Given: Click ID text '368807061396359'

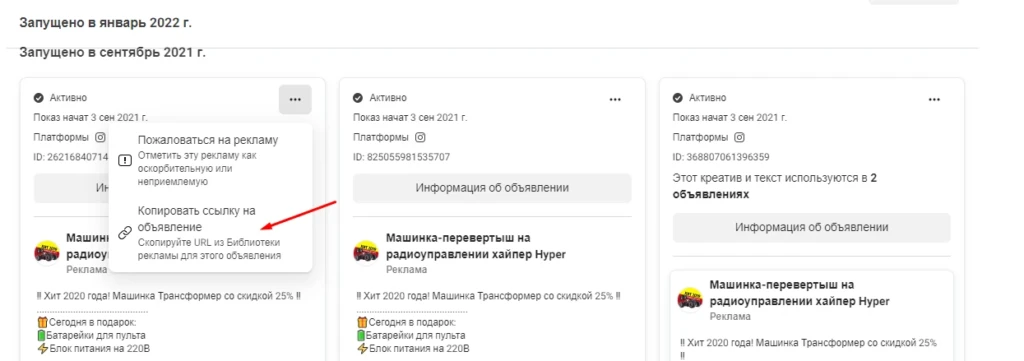Looking at the screenshot, I should (x=728, y=157).
